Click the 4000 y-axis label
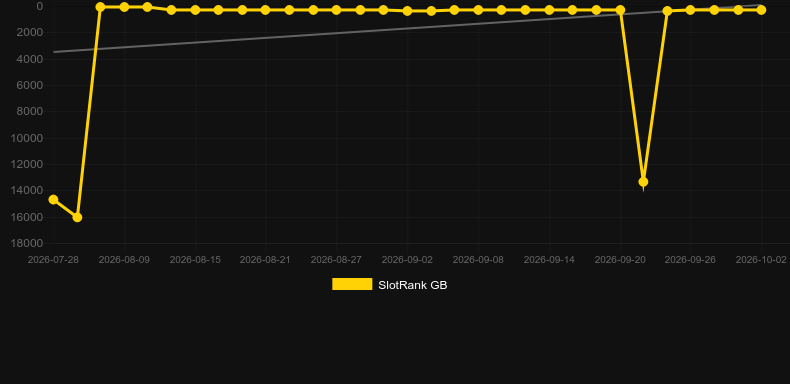Image resolution: width=790 pixels, height=384 pixels. click(x=29, y=59)
